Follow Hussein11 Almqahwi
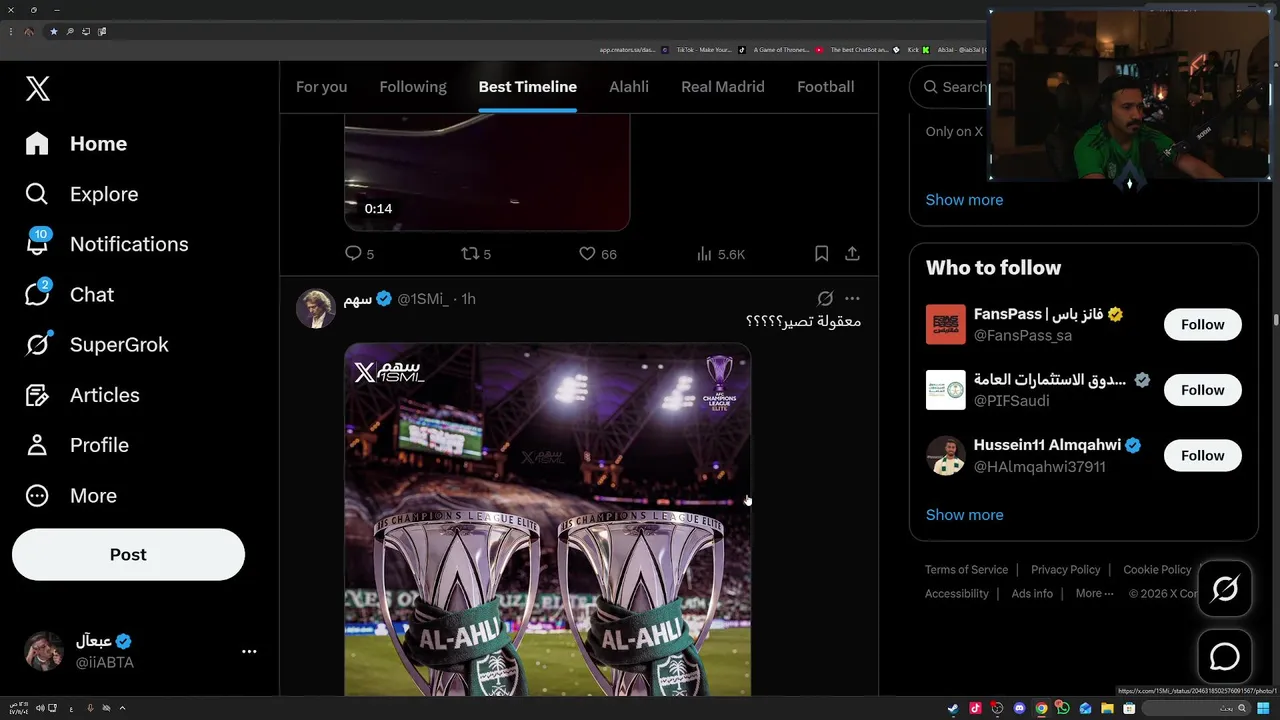This screenshot has width=1280, height=720. coord(1202,455)
